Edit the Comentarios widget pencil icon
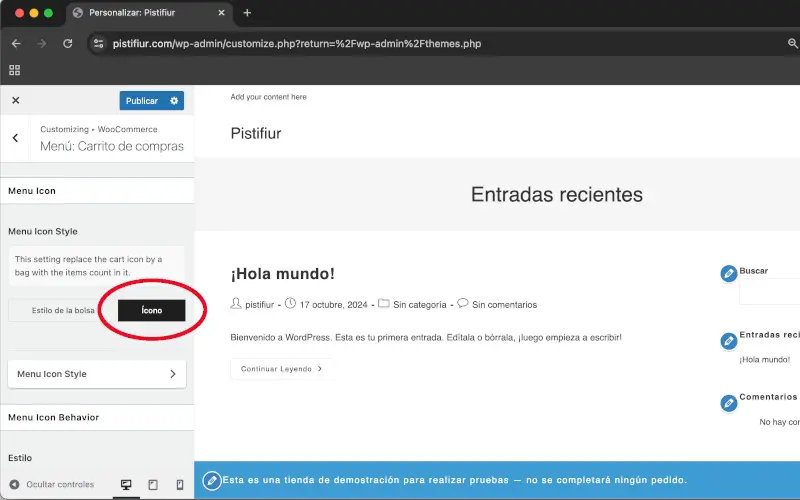This screenshot has height=500, width=800. pos(729,403)
